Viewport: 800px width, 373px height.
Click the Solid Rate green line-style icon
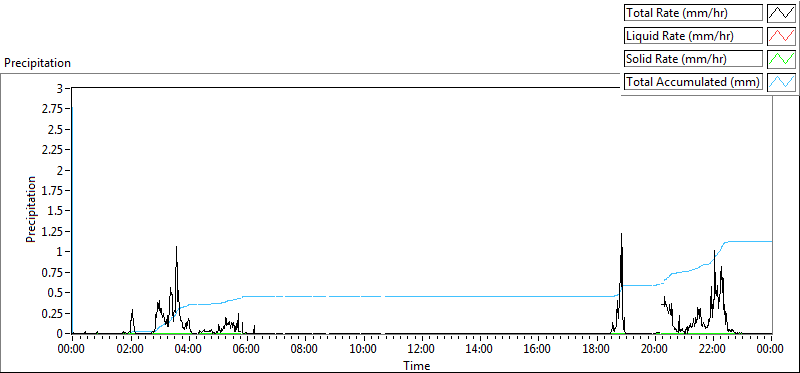click(782, 59)
